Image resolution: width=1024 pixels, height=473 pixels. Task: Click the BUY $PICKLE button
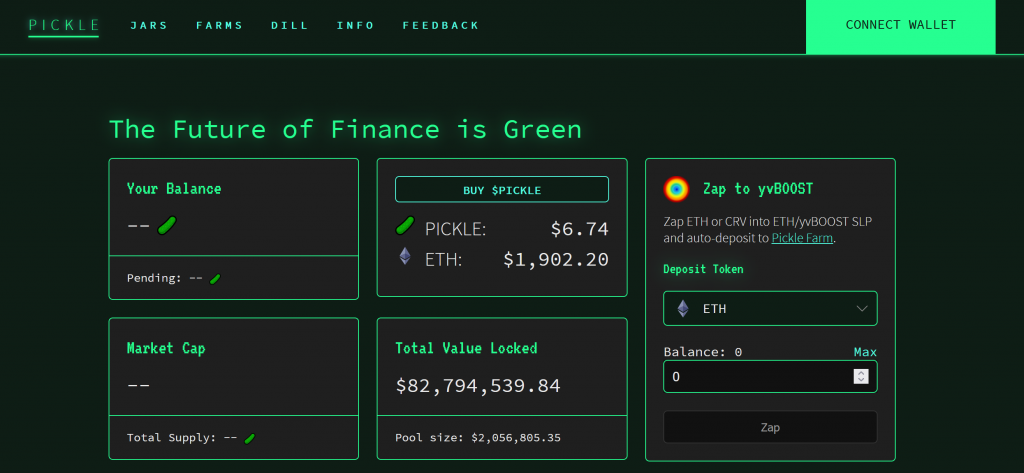tap(502, 190)
